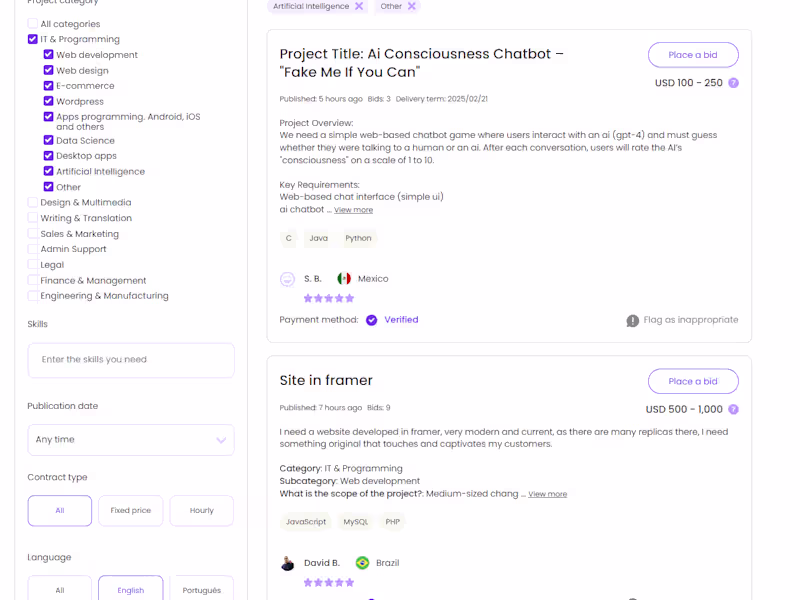Select the Hourly contract type
The image size is (800, 600).
[x=201, y=510]
